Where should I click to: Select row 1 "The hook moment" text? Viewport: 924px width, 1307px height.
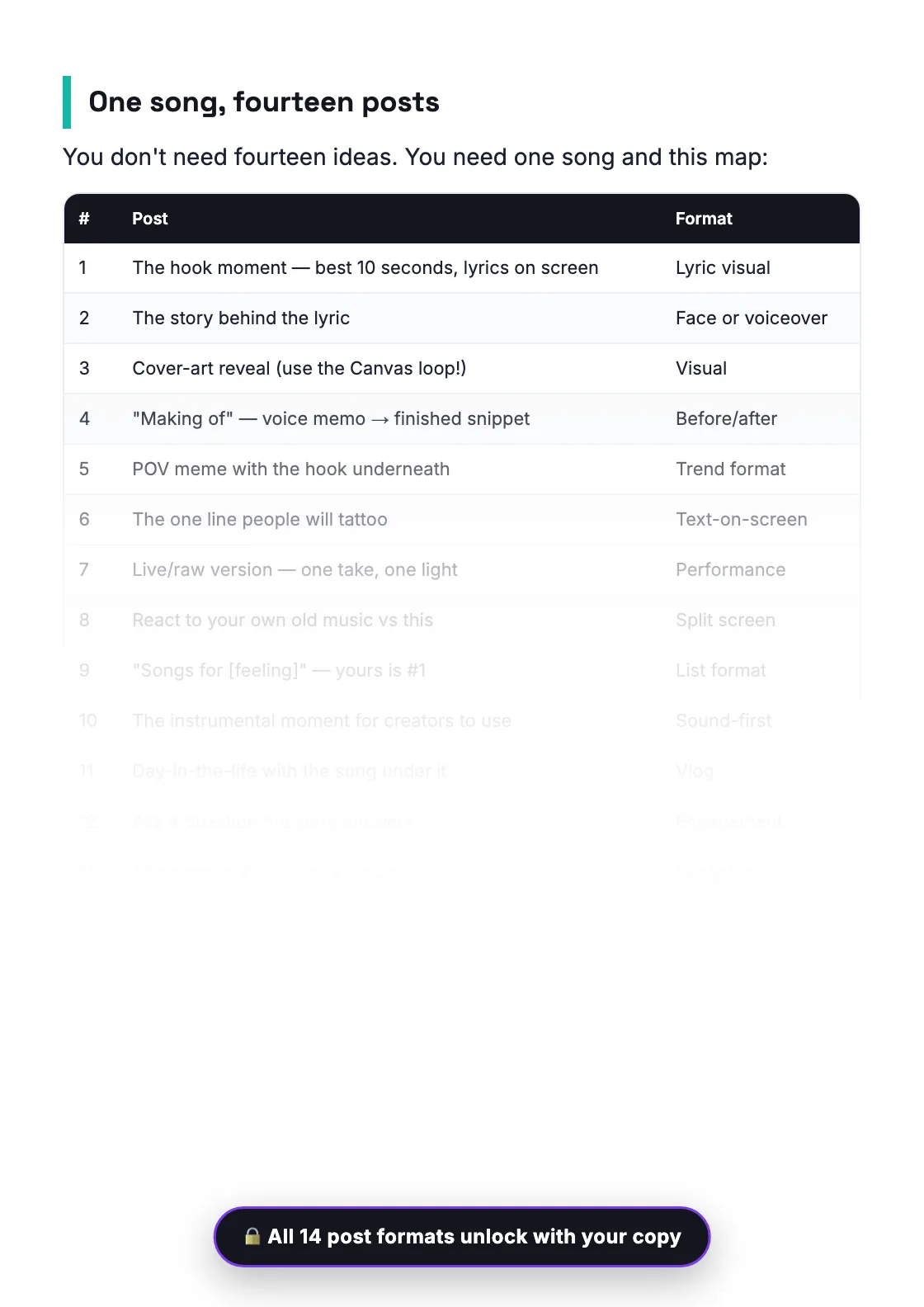tap(365, 268)
